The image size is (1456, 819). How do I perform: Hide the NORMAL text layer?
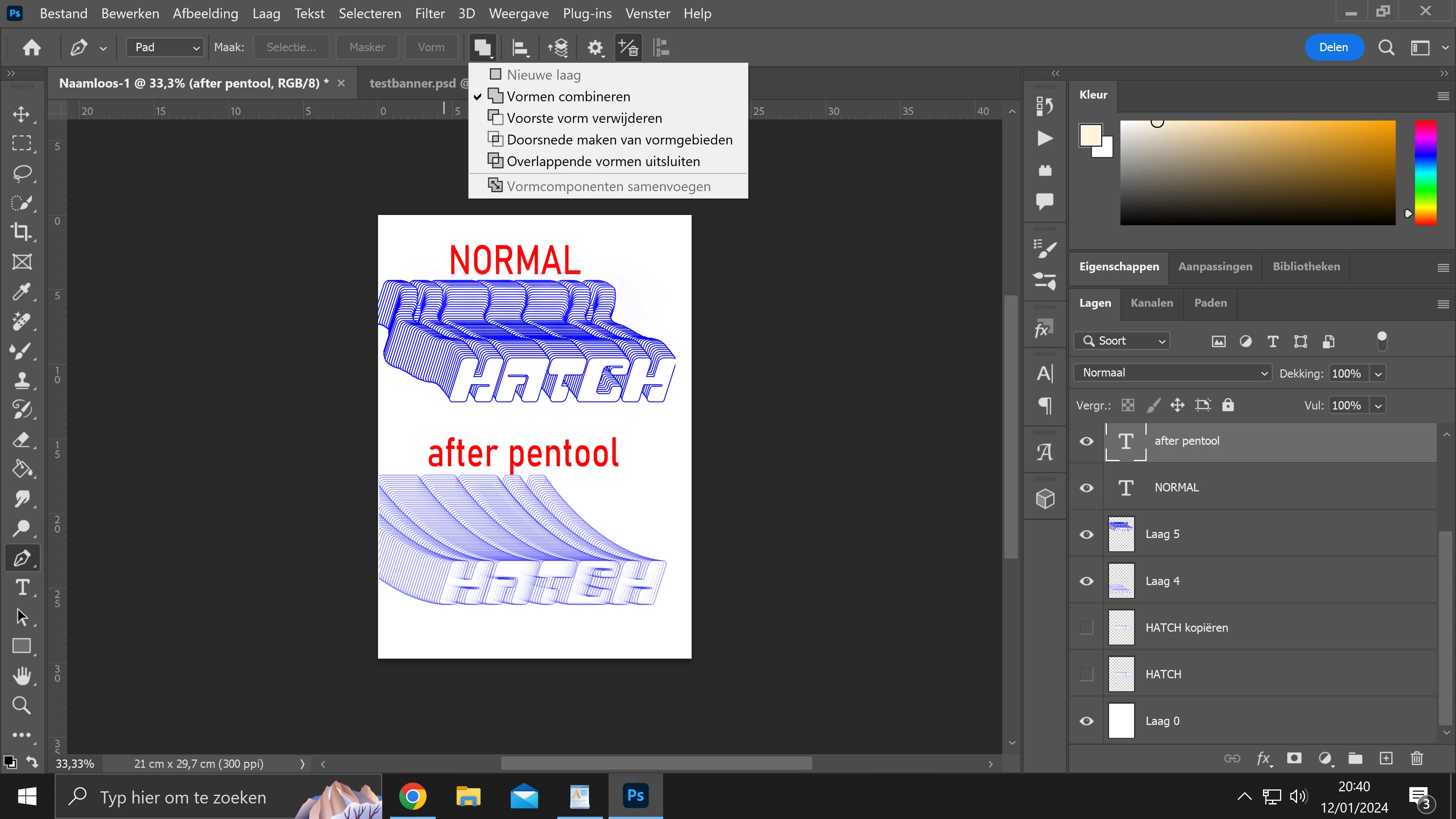click(x=1086, y=487)
